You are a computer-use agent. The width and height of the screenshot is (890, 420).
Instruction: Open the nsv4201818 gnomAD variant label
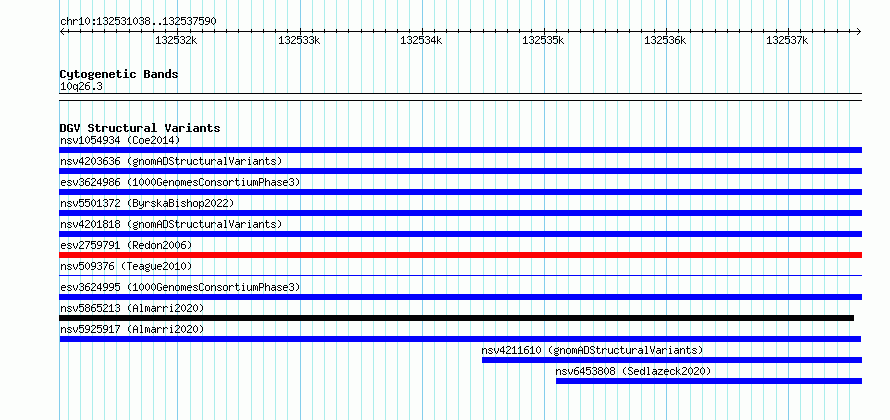[171, 224]
